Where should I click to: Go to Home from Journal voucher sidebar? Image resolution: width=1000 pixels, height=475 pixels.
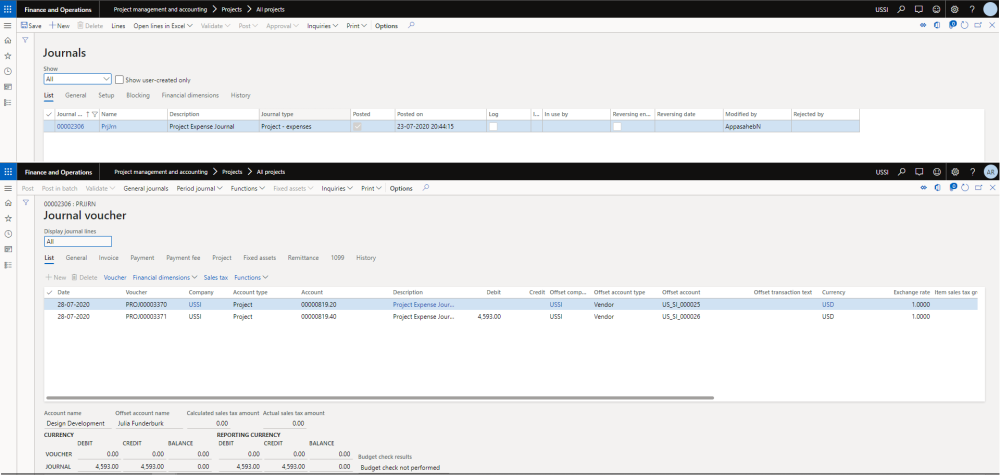click(8, 203)
